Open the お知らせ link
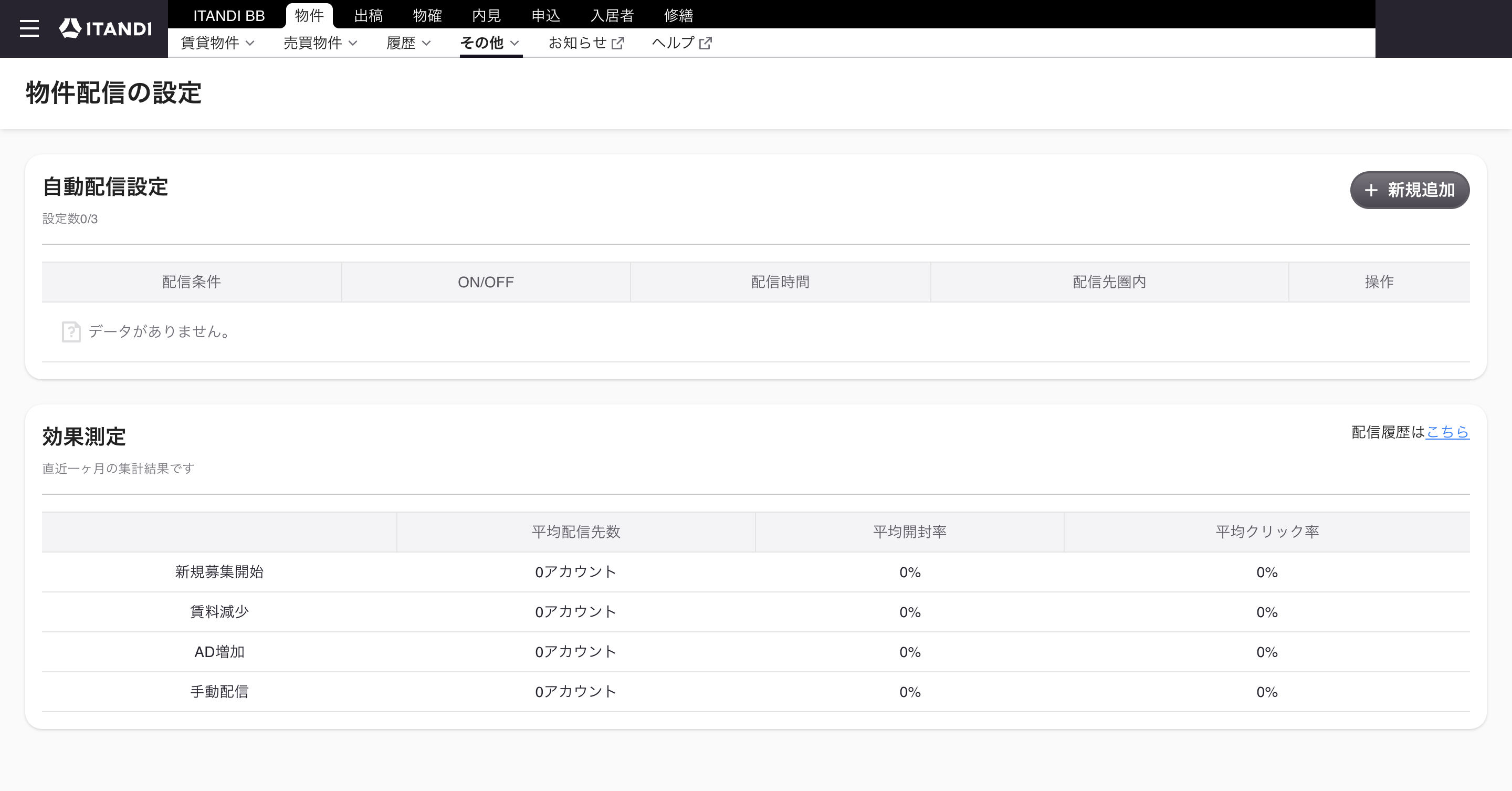This screenshot has width=1512, height=791. coord(586,43)
